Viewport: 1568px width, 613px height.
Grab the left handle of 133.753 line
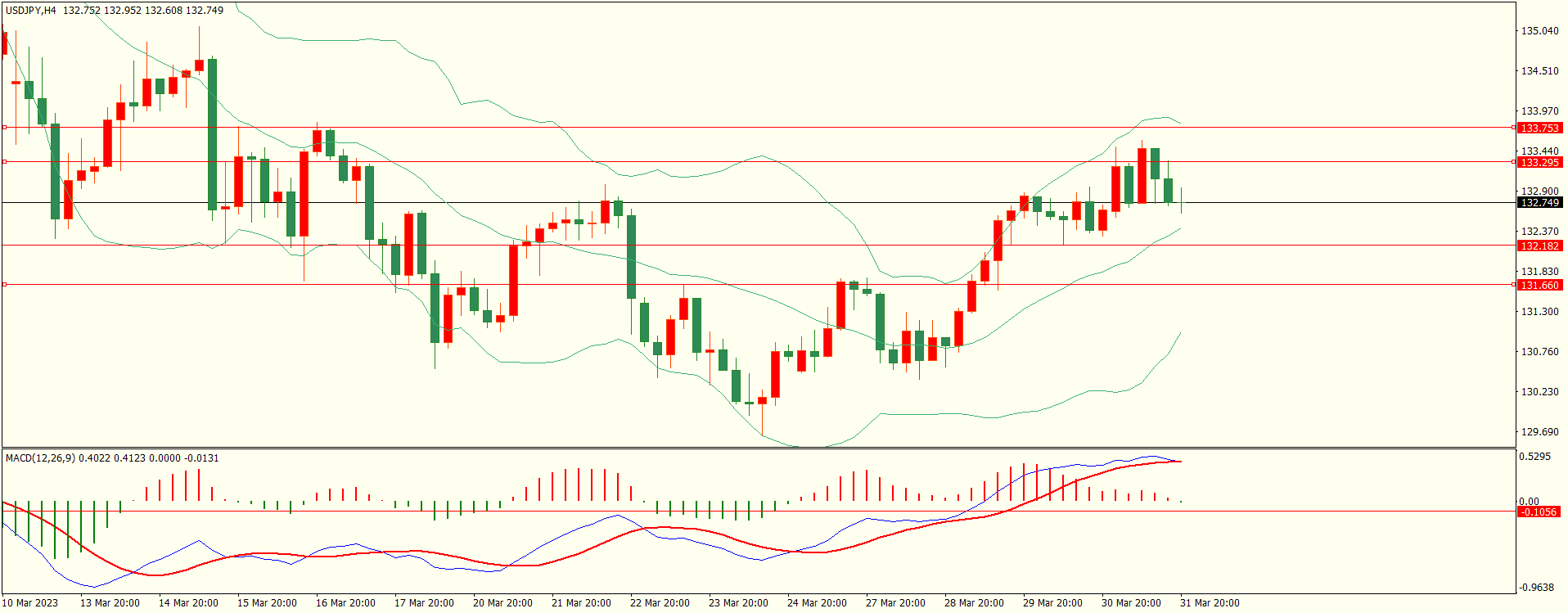4,127
